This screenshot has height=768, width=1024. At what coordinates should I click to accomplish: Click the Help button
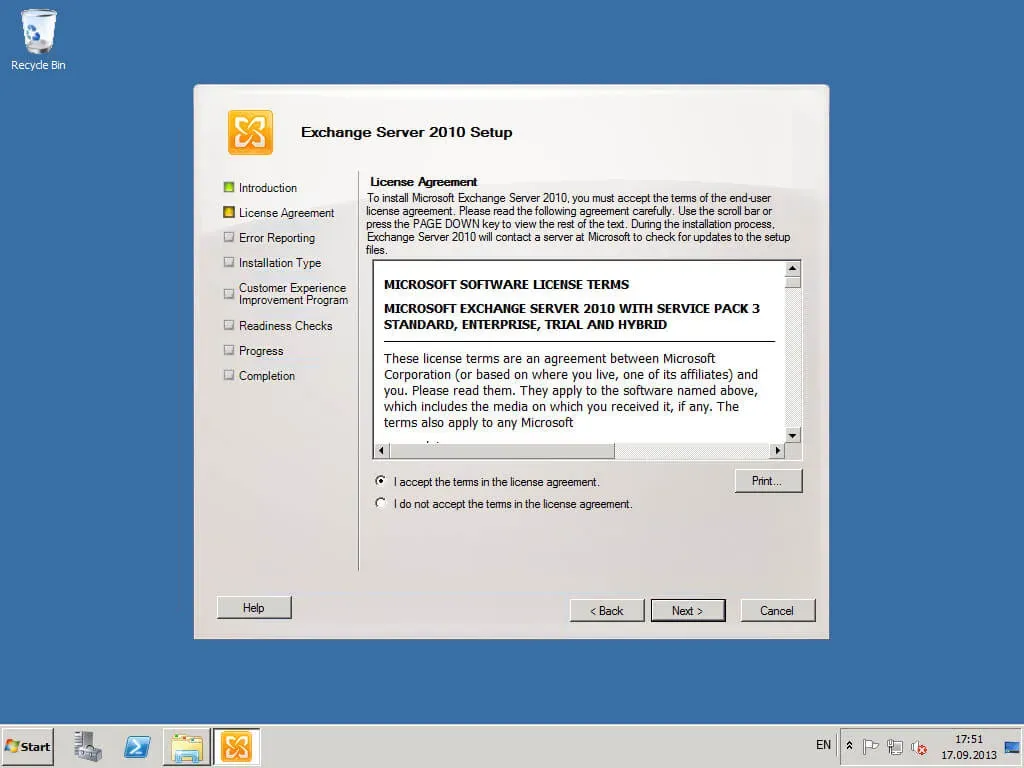(x=254, y=608)
